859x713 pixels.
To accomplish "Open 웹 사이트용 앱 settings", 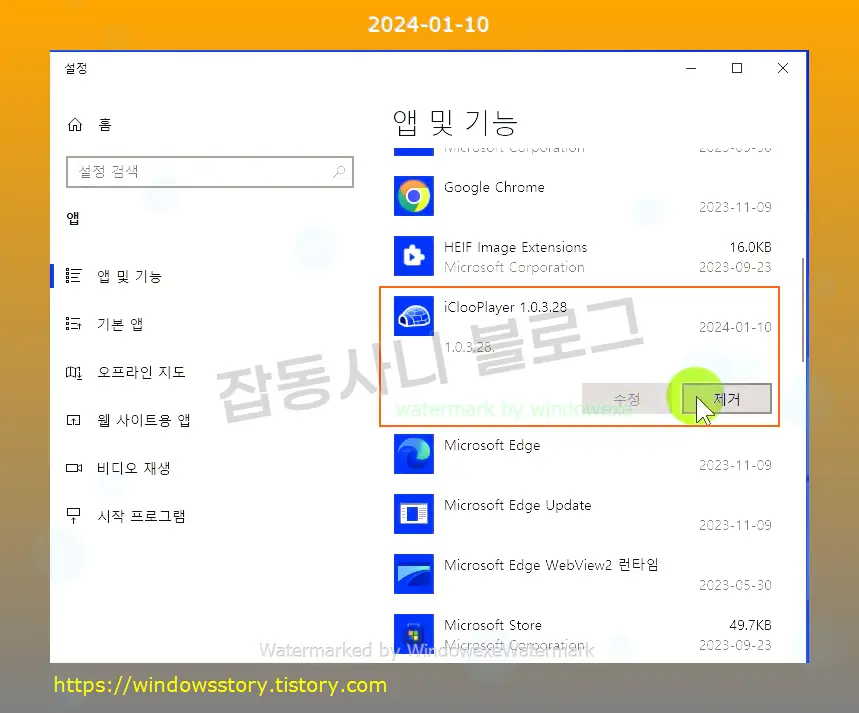I will (144, 420).
